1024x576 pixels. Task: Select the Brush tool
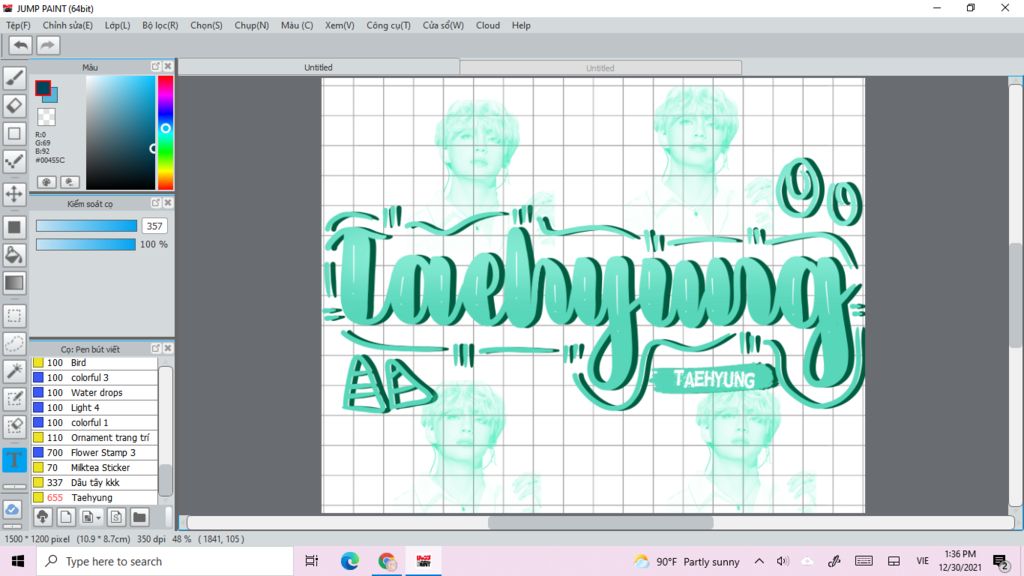(x=14, y=78)
